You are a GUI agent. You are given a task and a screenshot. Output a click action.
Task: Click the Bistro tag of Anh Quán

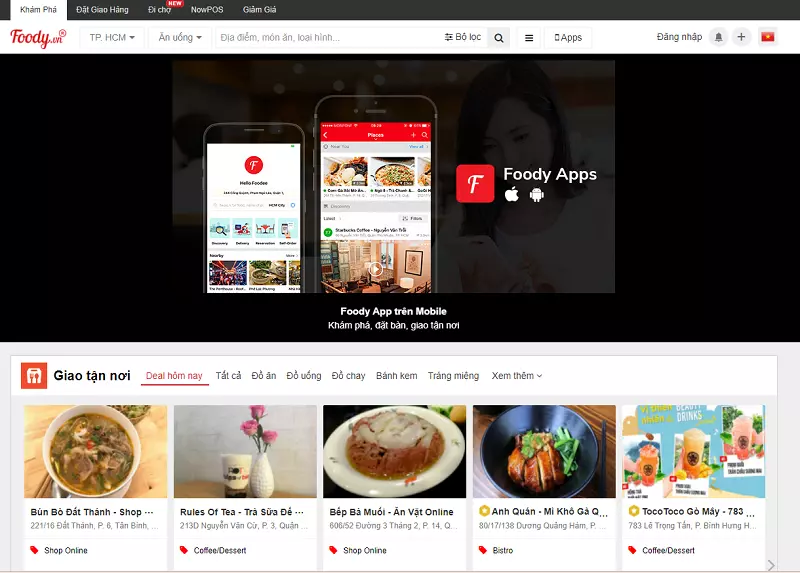click(x=503, y=551)
